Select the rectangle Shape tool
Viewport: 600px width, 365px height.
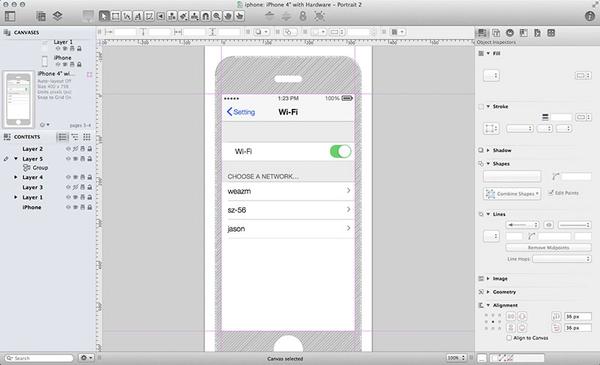tap(115, 16)
